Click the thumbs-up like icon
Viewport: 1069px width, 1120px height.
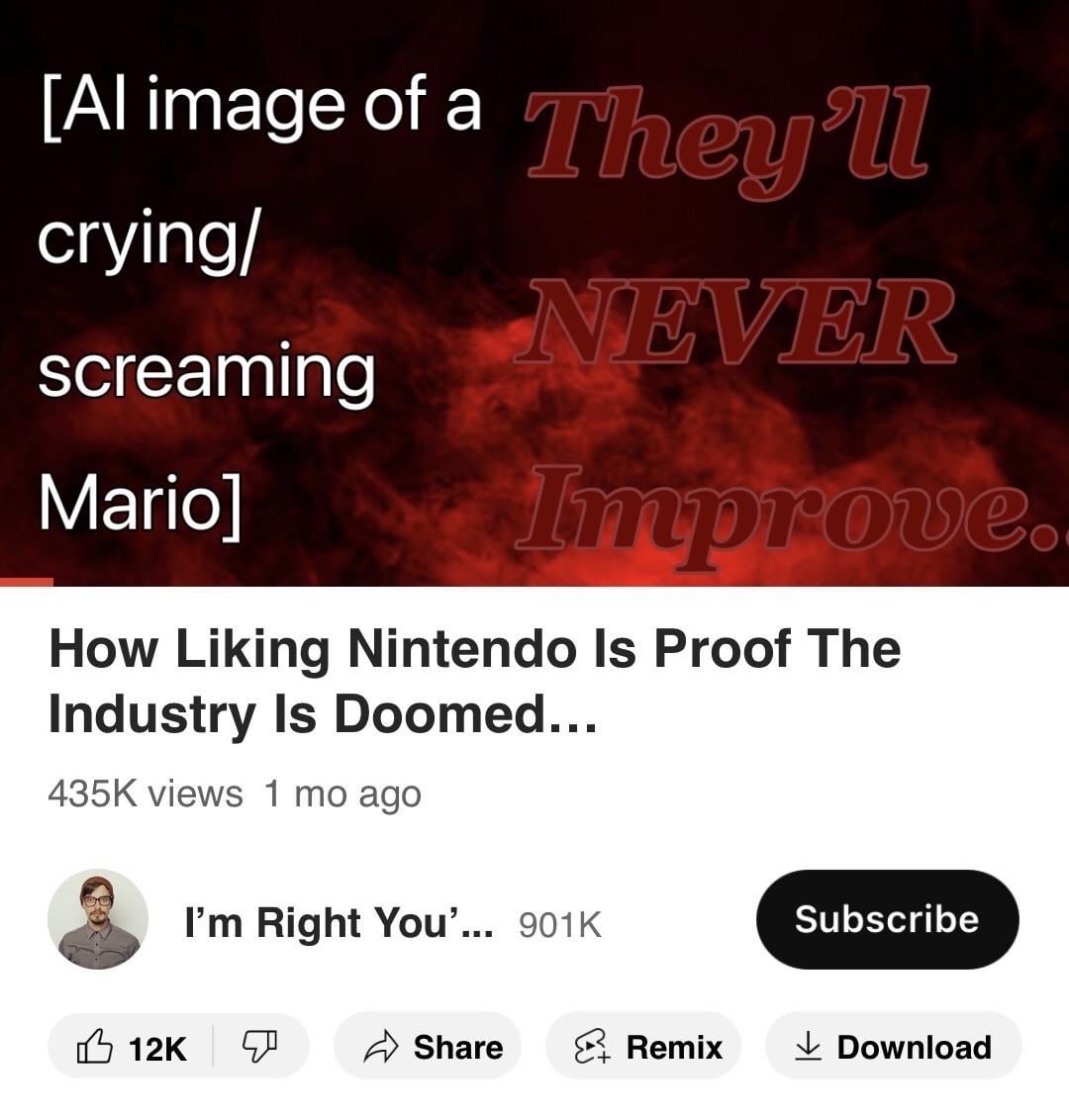point(94,1047)
